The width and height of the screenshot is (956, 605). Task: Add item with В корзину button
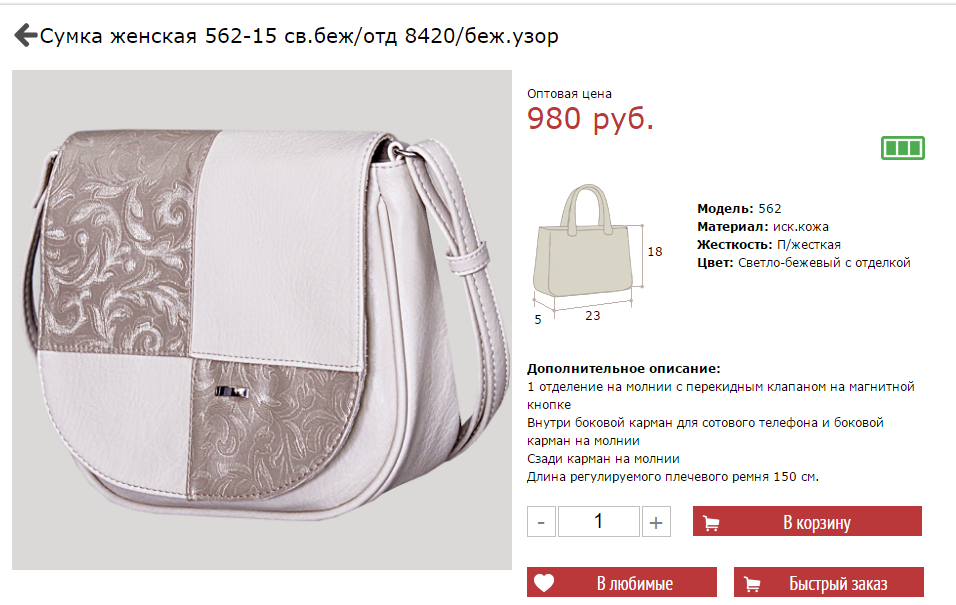pyautogui.click(x=807, y=521)
